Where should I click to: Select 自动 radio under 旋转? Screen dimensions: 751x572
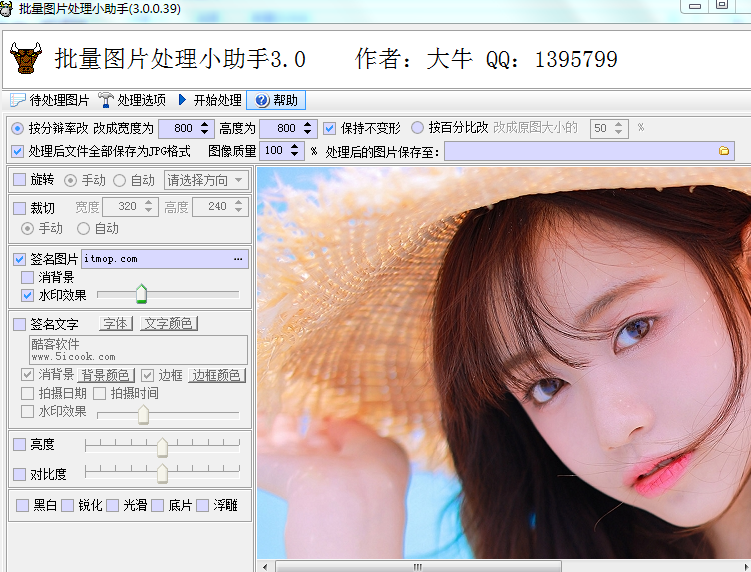(x=119, y=181)
